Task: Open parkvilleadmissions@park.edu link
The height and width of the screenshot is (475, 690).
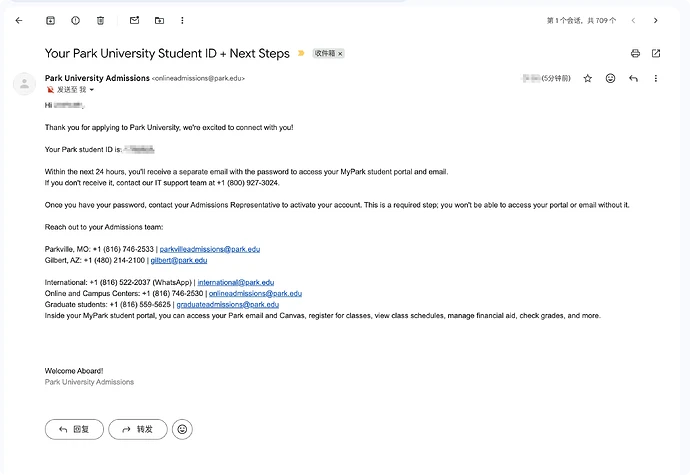Action: pos(209,249)
